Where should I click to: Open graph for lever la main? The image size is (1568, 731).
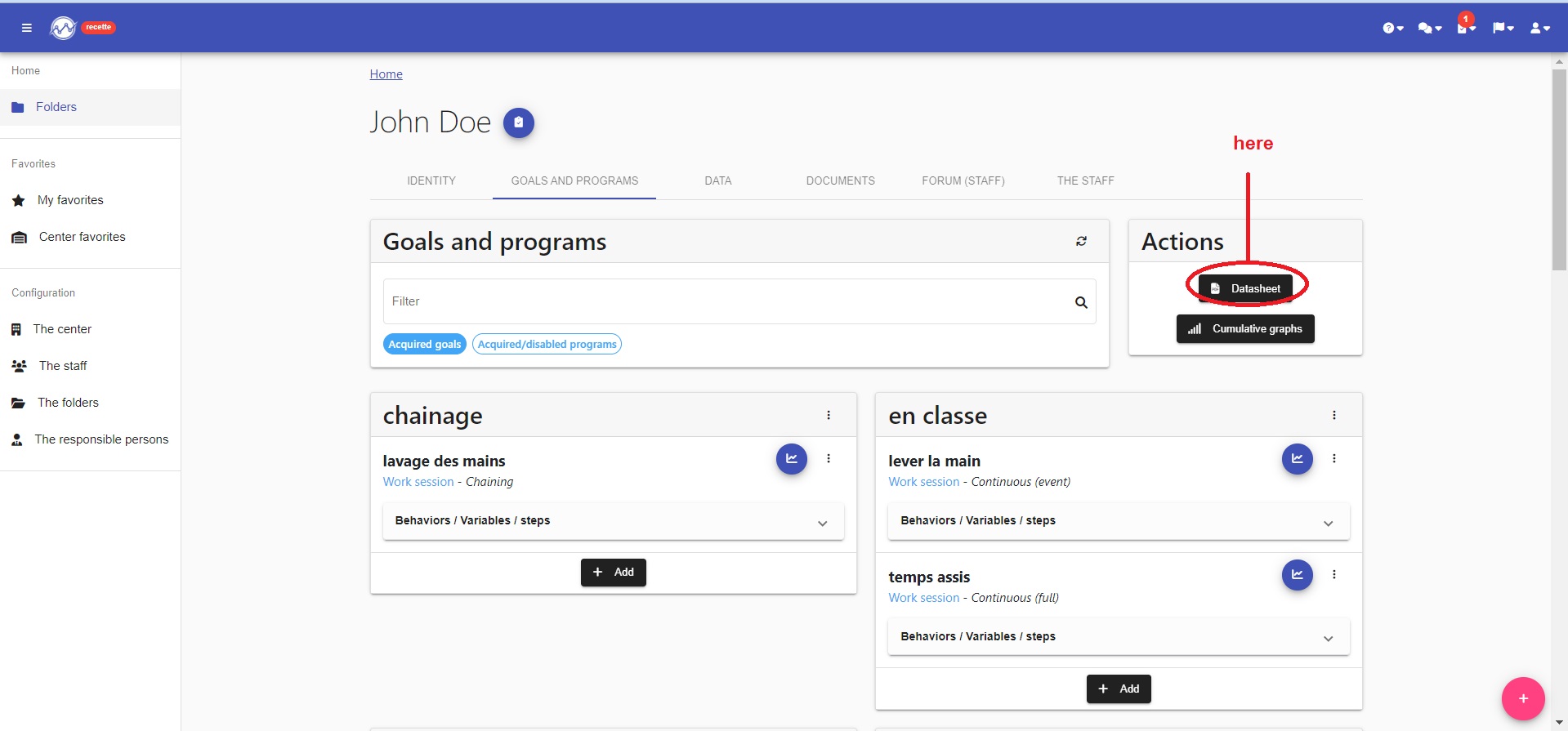click(1298, 459)
